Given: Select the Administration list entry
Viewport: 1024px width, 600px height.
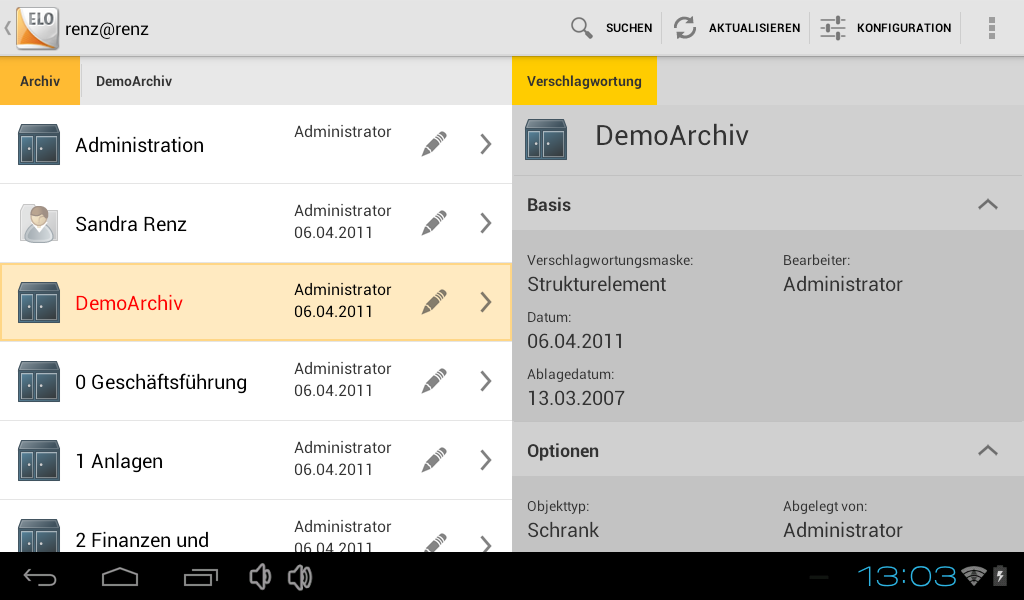Looking at the screenshot, I should 255,144.
